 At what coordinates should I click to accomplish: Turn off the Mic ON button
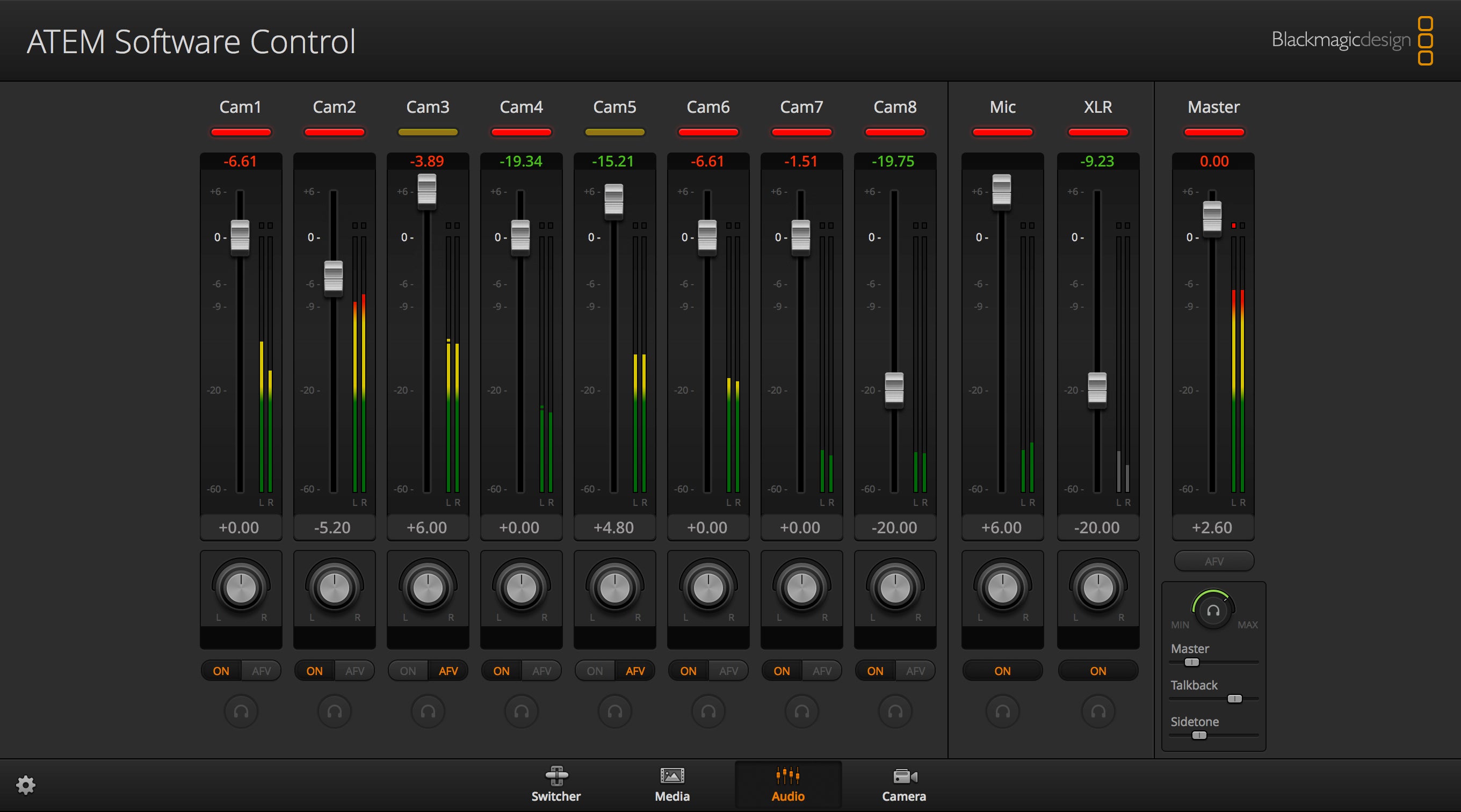(x=1003, y=671)
